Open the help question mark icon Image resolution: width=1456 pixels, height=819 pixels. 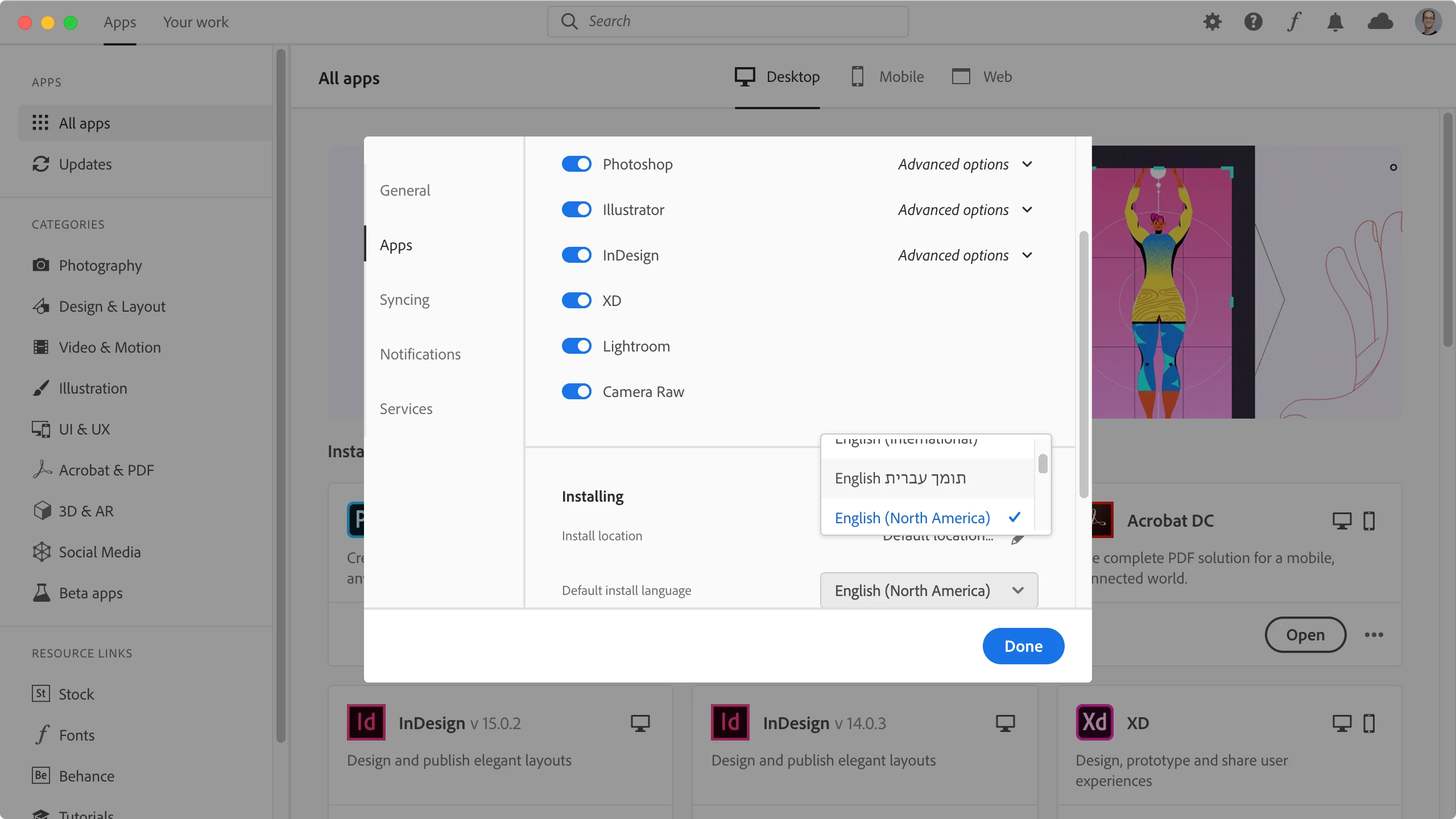[1253, 22]
